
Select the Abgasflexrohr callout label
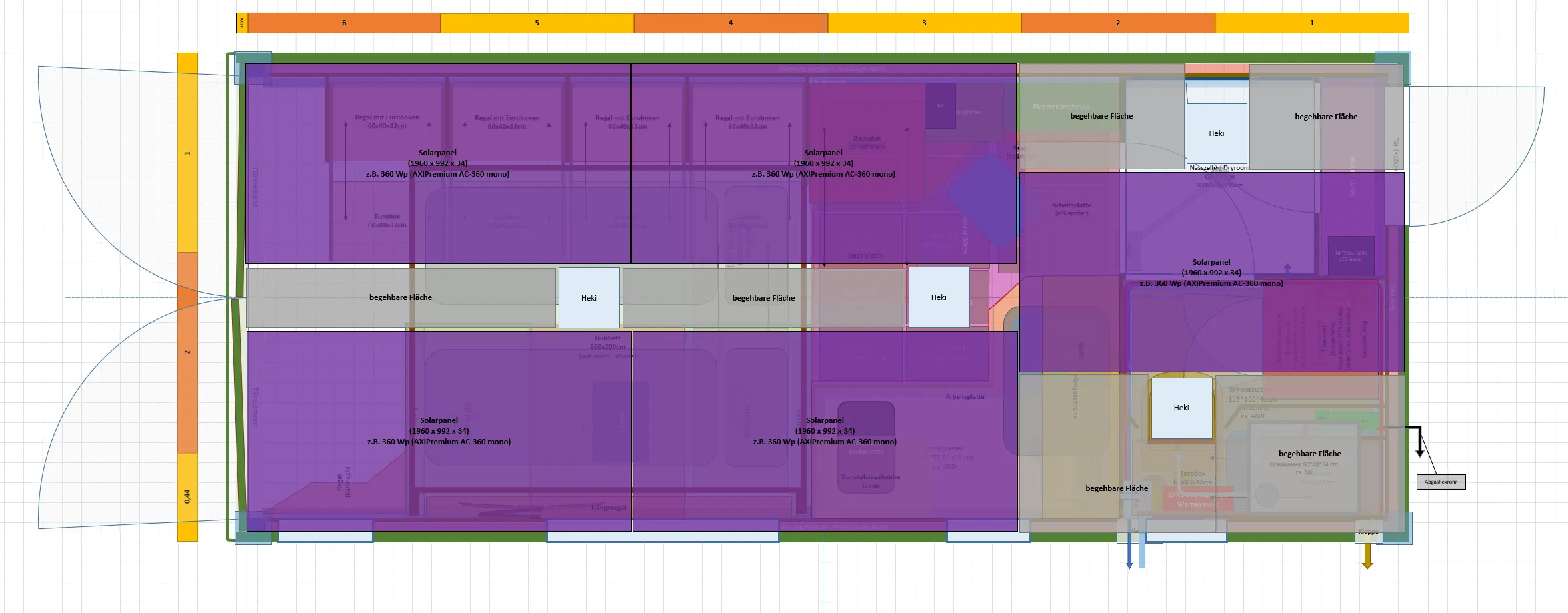click(x=1441, y=482)
